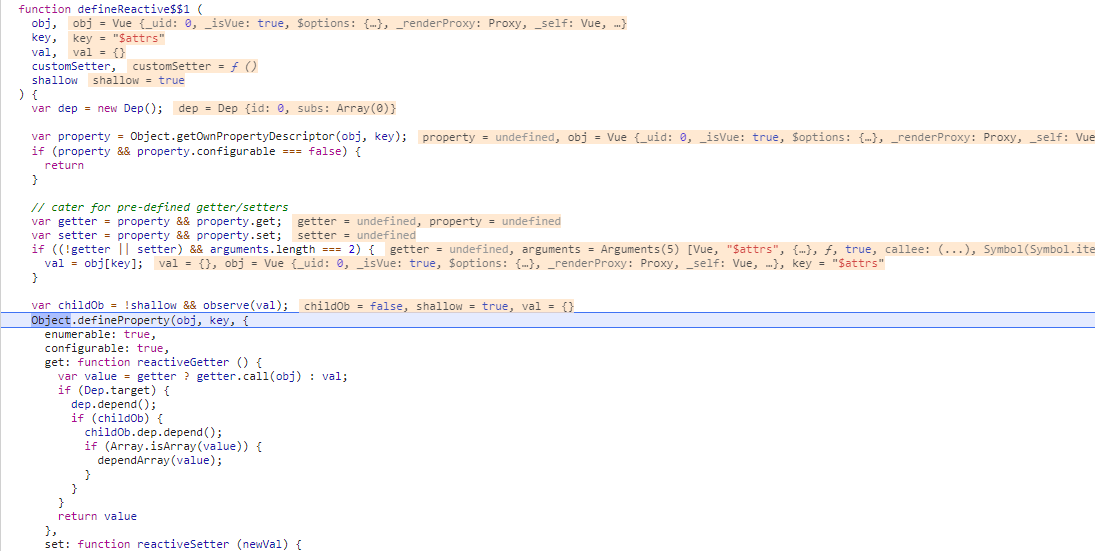Select the inline obj = Vue value beside the obj parameter
1095x551 pixels.
pyautogui.click(x=349, y=23)
